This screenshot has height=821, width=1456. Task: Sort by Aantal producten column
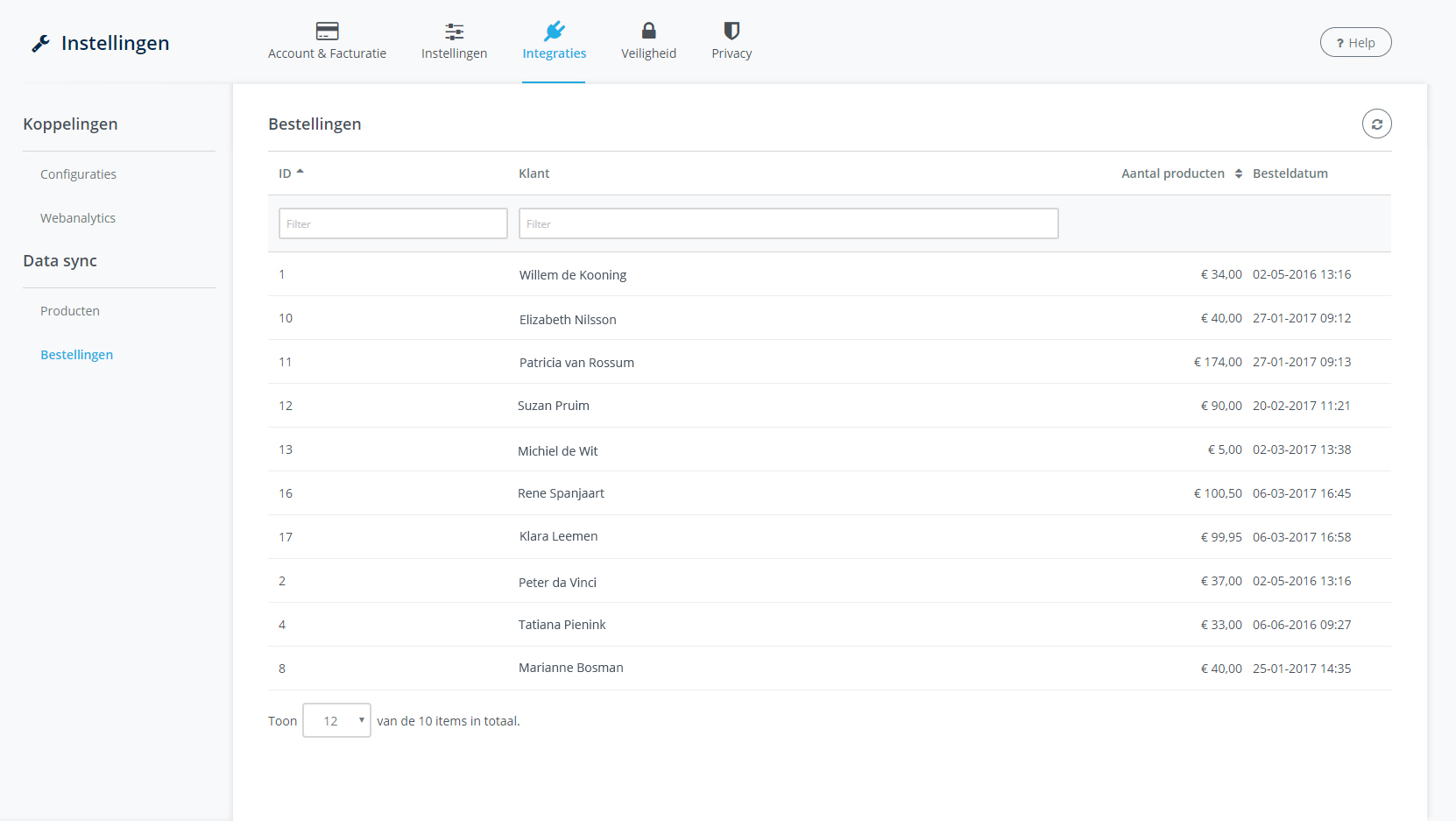1238,173
